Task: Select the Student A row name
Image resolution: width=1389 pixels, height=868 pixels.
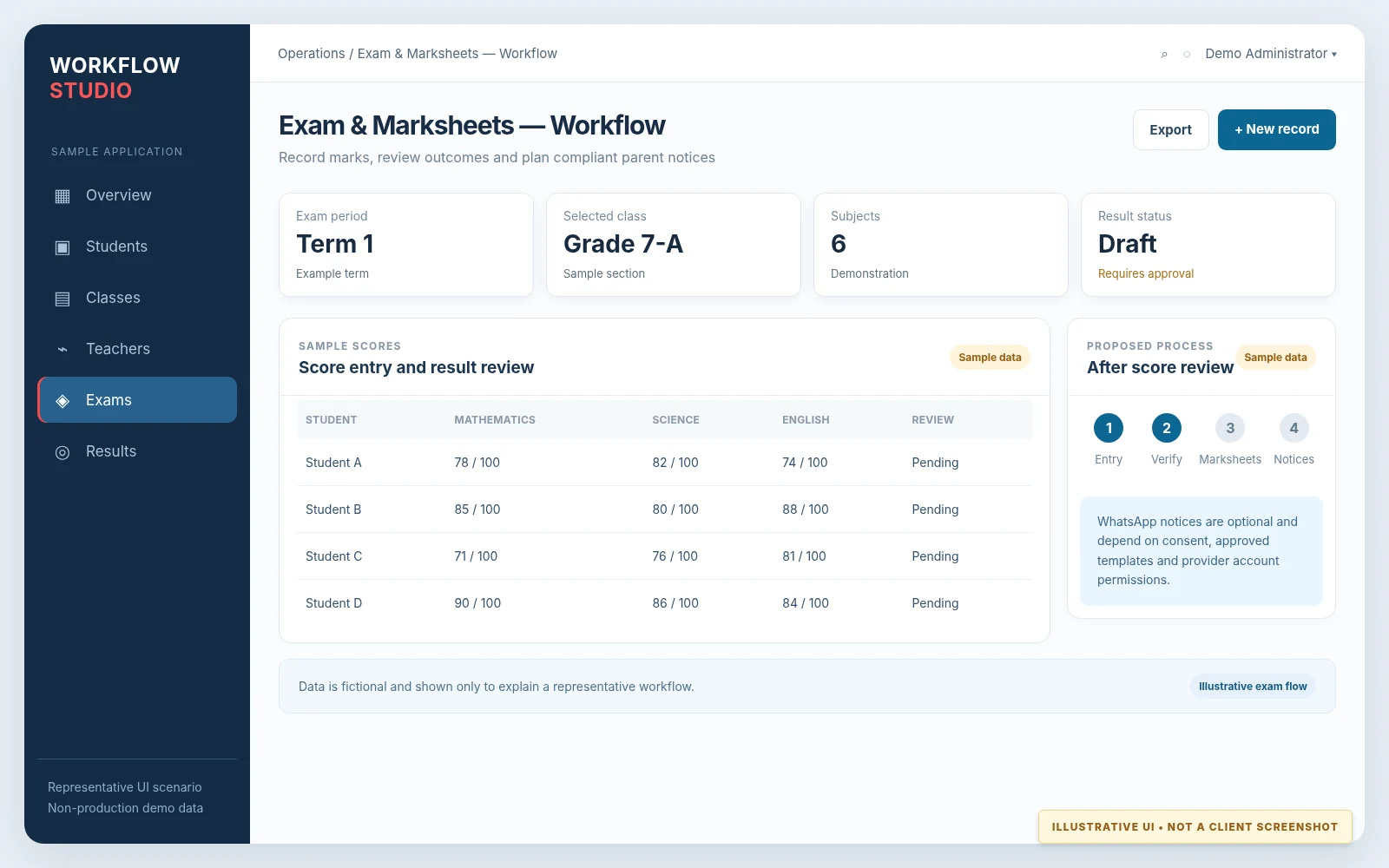Action: coord(333,463)
